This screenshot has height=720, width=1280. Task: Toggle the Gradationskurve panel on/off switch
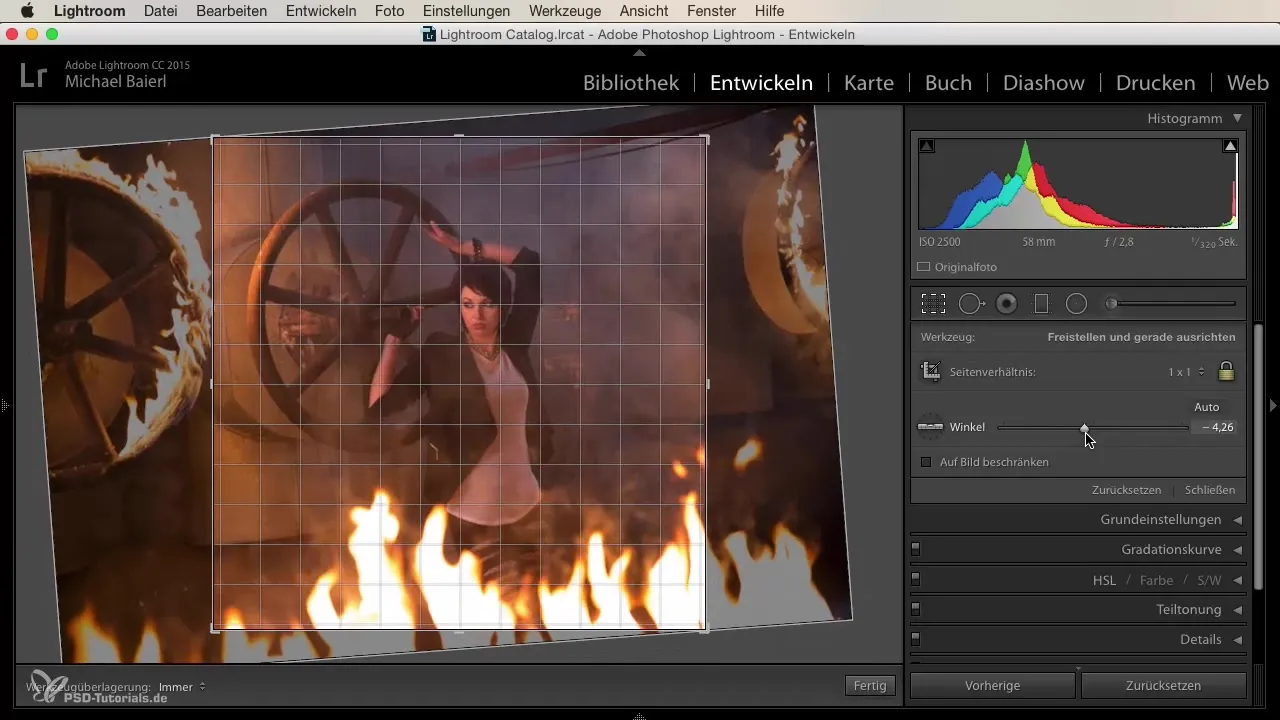(x=915, y=549)
